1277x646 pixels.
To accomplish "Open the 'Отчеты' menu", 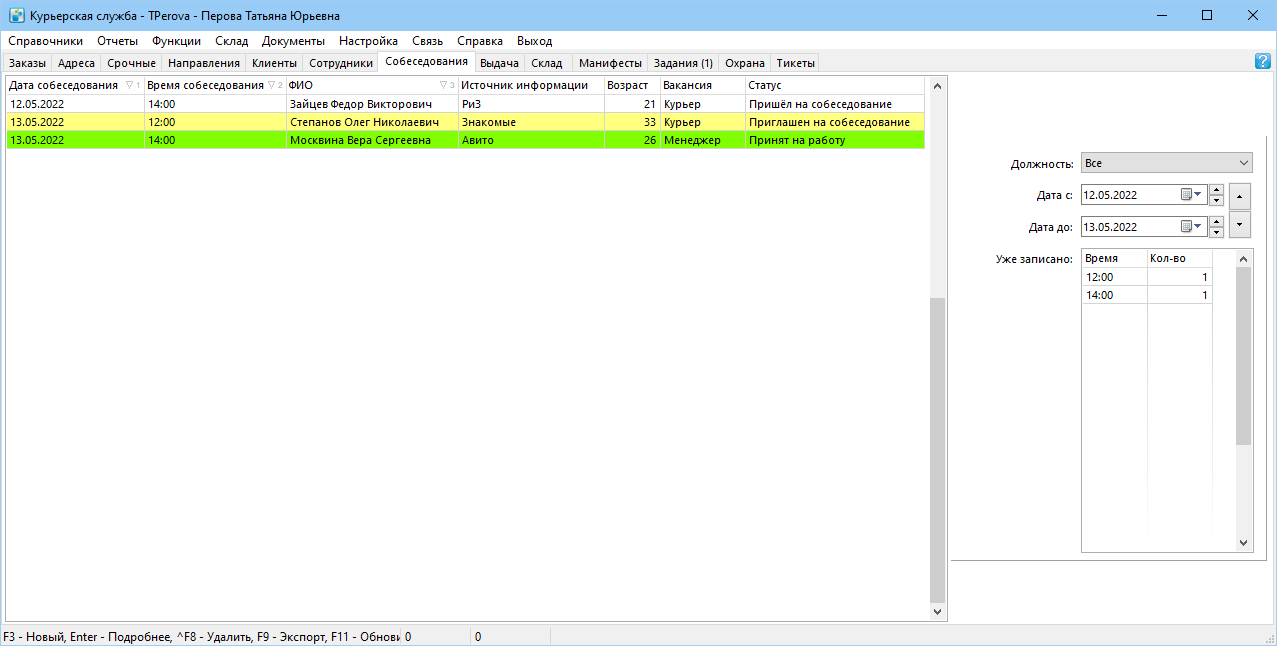I will pos(118,41).
